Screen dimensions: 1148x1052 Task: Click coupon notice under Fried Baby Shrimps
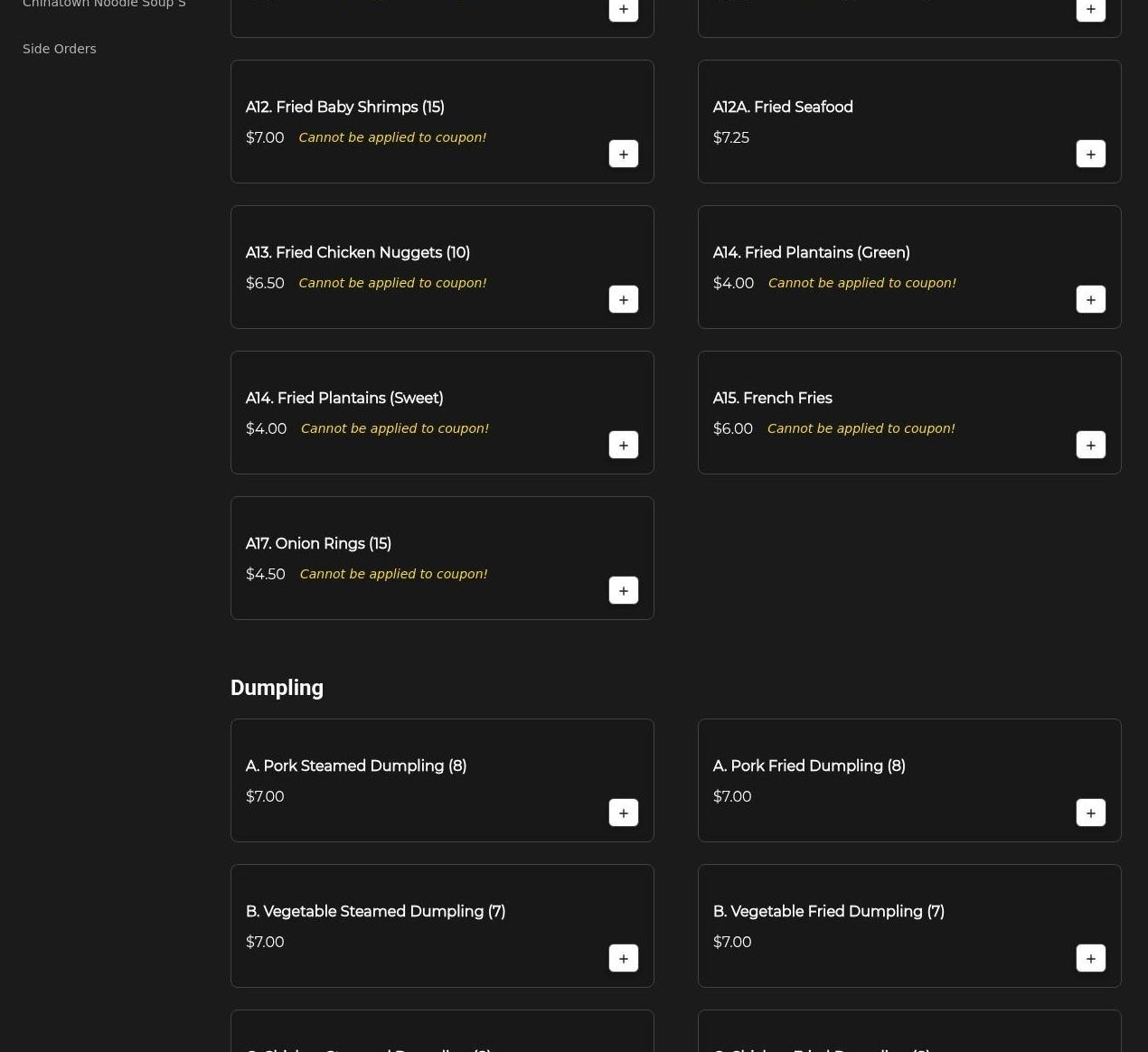click(392, 137)
